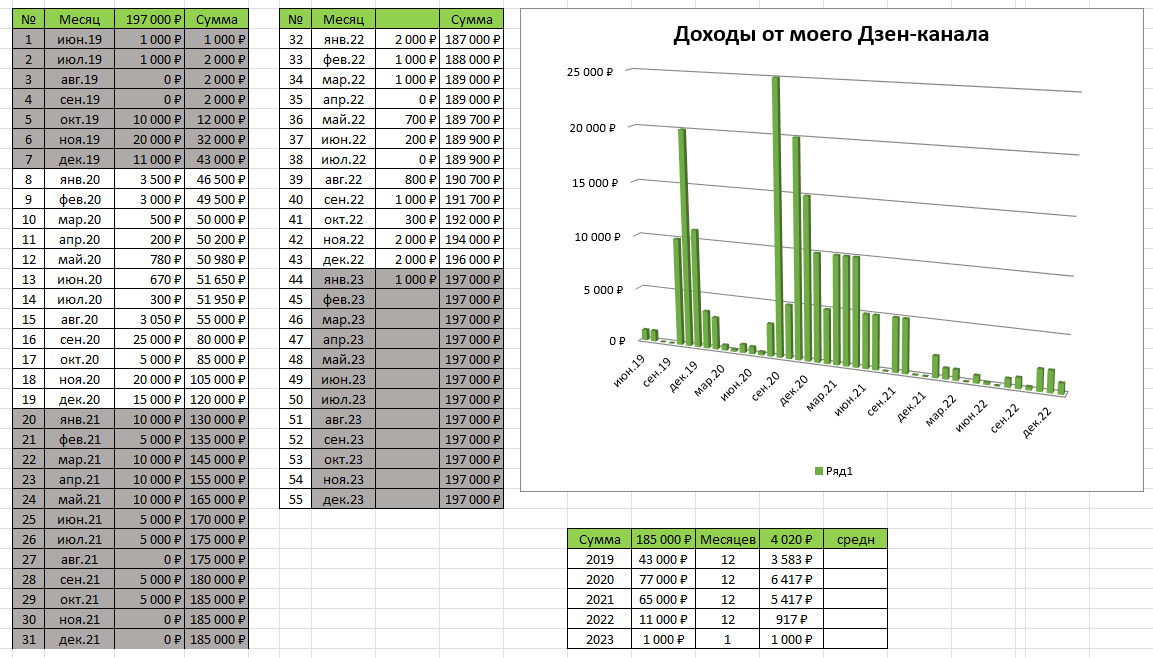Select the 'Сумма' header in left table
Image resolution: width=1153 pixels, height=658 pixels.
point(217,19)
